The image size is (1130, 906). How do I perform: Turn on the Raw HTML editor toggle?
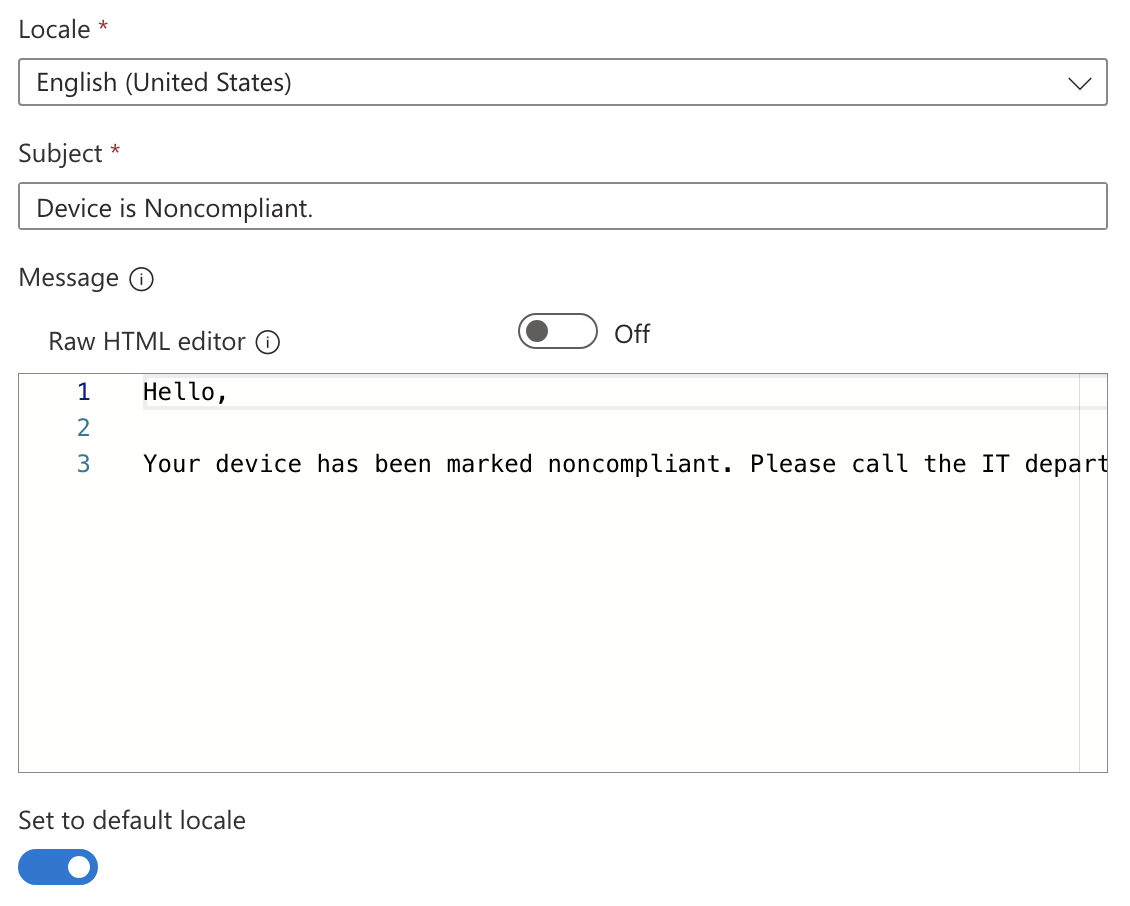(x=557, y=331)
